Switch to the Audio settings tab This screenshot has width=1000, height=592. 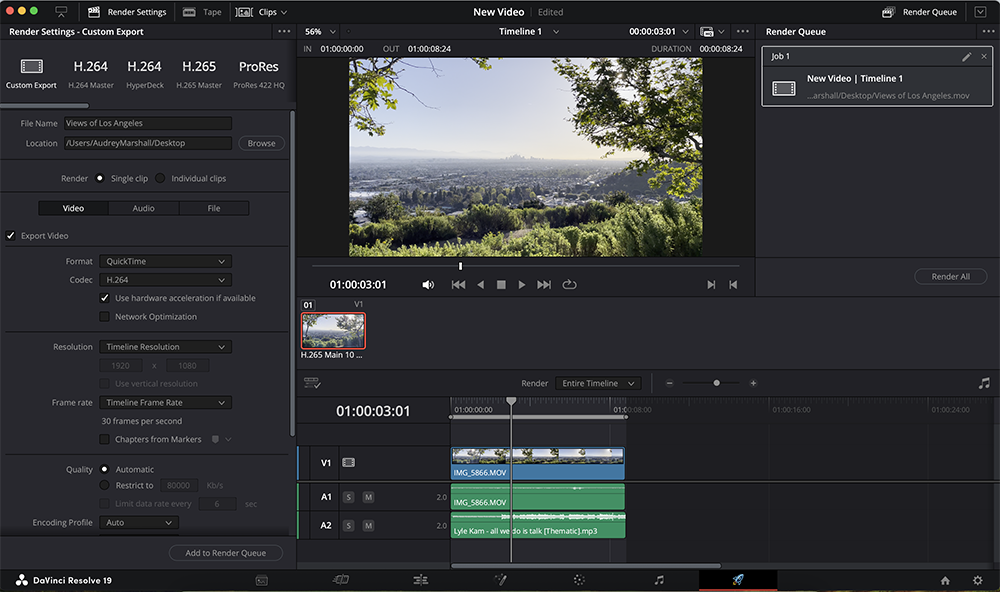click(143, 207)
